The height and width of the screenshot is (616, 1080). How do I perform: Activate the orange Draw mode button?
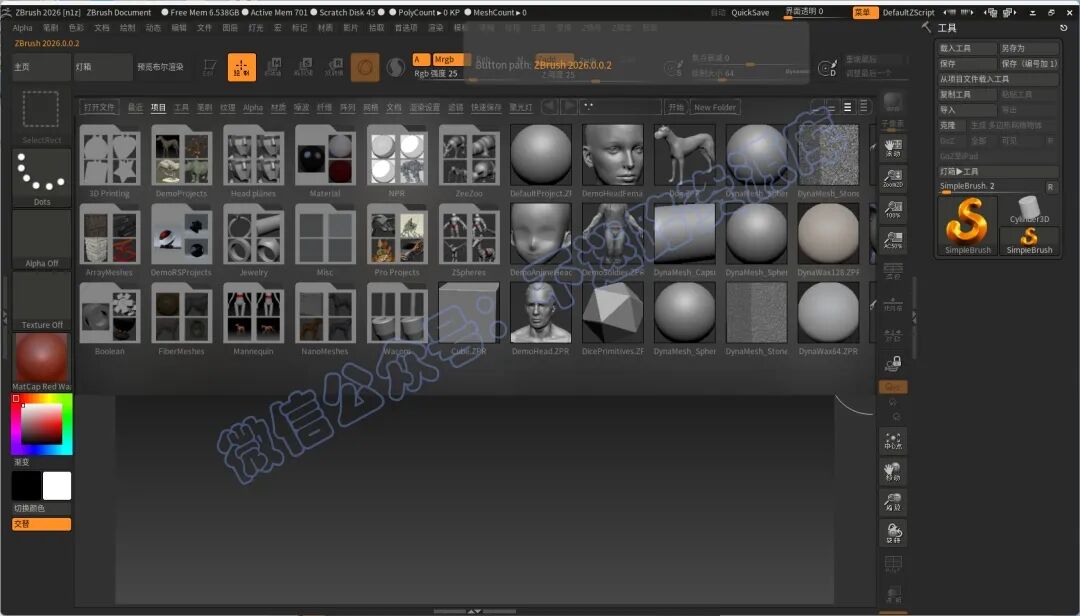[x=242, y=67]
